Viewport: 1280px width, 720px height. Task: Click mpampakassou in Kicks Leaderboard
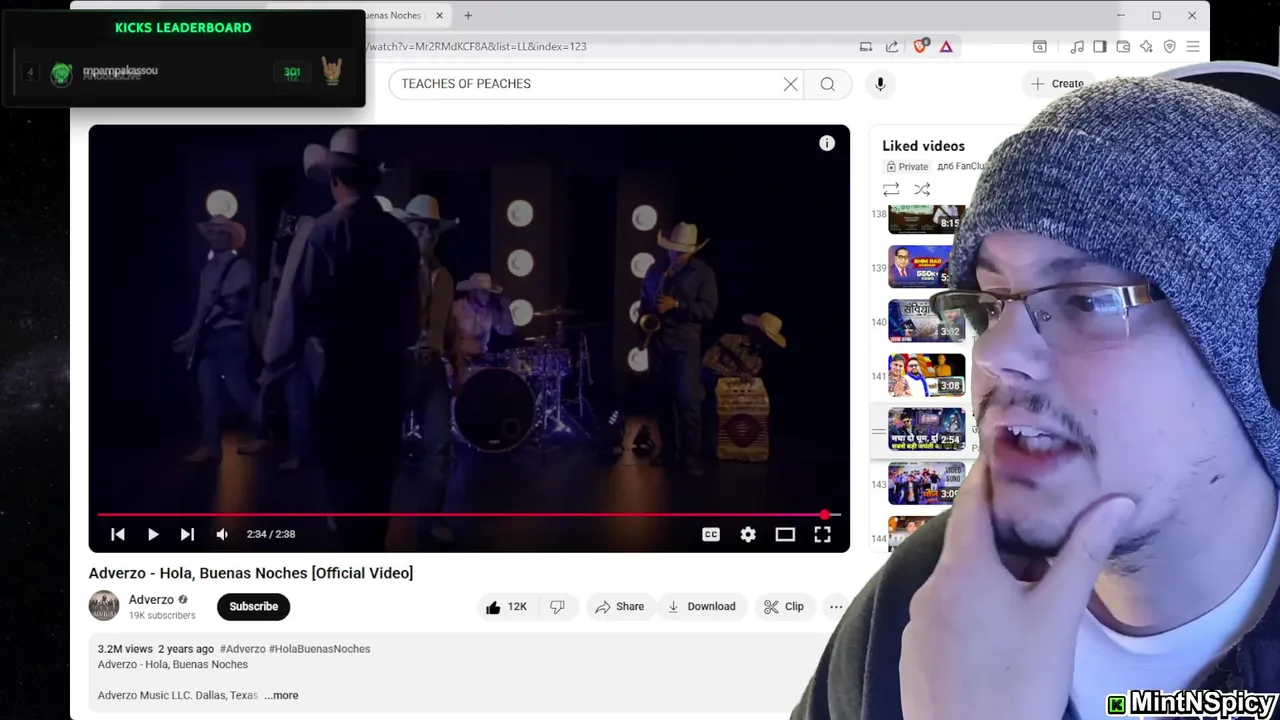click(x=120, y=71)
